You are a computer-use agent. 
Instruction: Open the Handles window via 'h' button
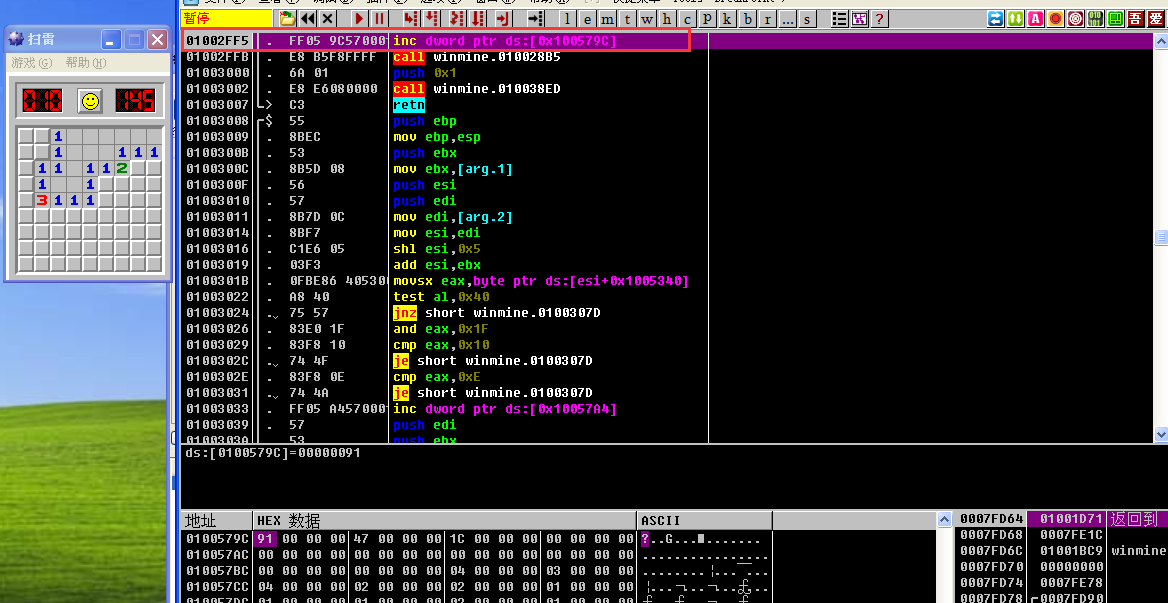(667, 19)
